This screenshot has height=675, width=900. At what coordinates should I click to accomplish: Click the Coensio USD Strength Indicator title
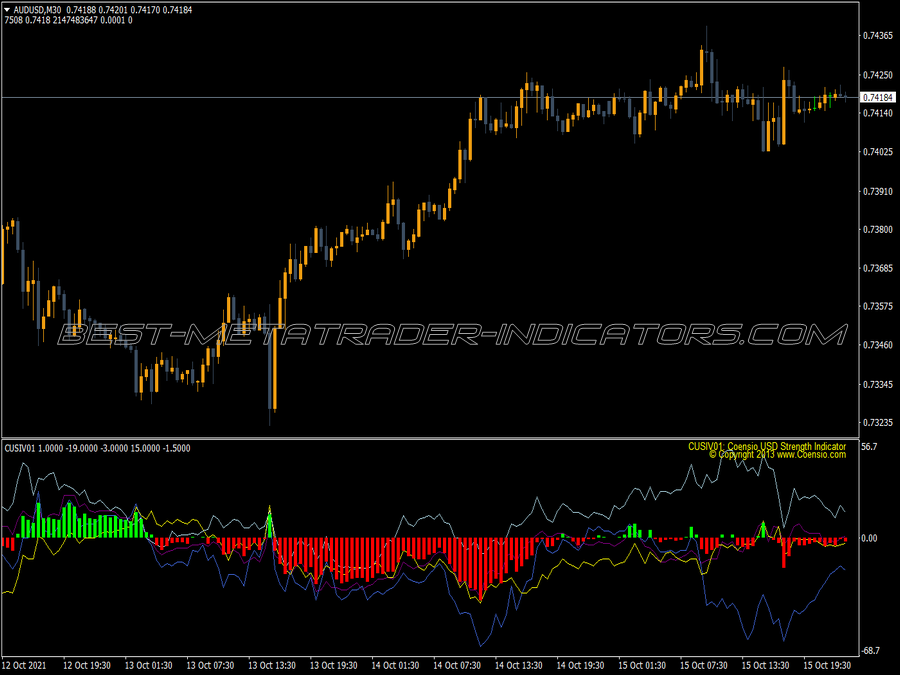[x=767, y=446]
